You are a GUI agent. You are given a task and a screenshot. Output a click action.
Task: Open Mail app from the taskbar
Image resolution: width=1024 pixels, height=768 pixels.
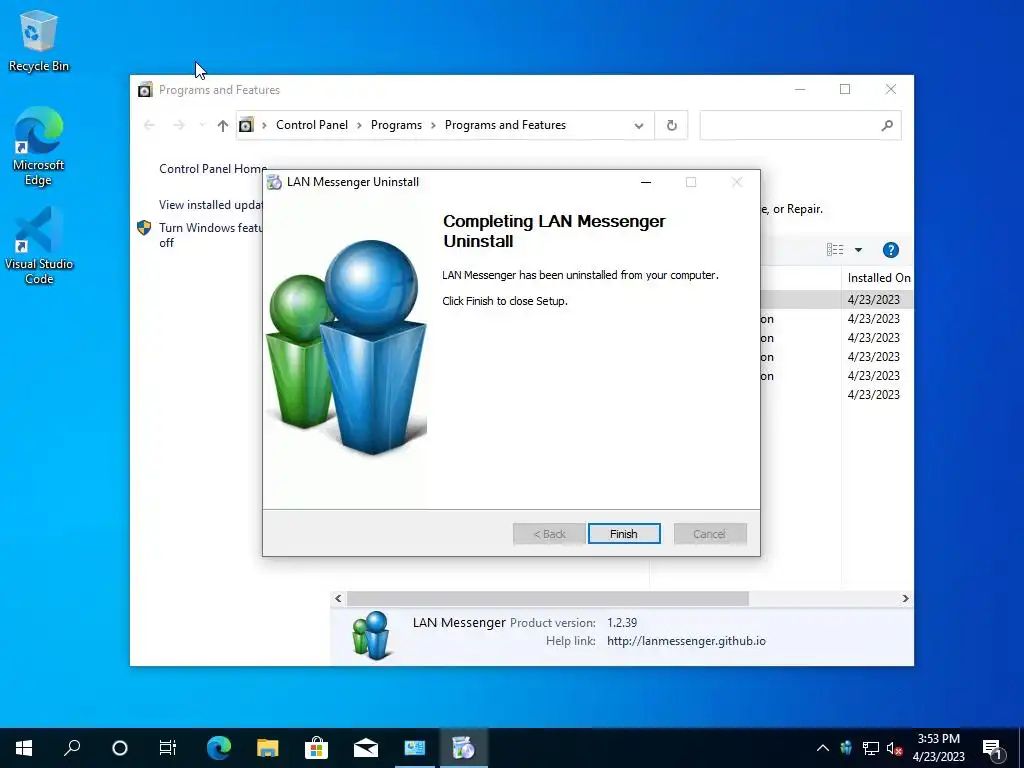366,748
